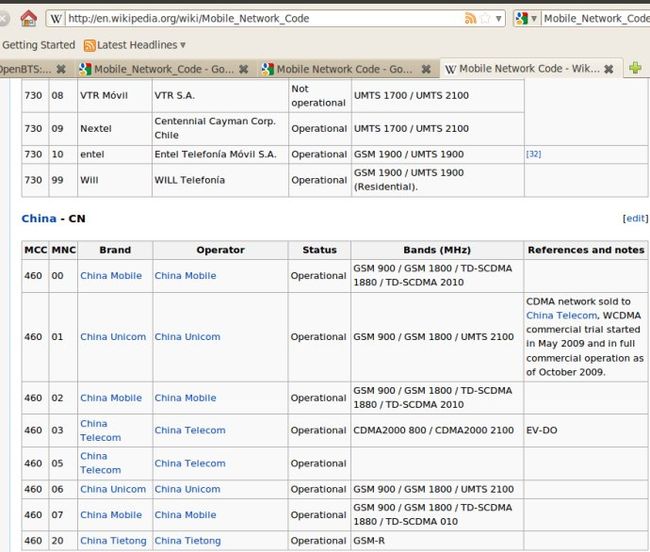Click the GSM-R bands cell
Image resolution: width=650 pixels, height=552 pixels.
437,541
